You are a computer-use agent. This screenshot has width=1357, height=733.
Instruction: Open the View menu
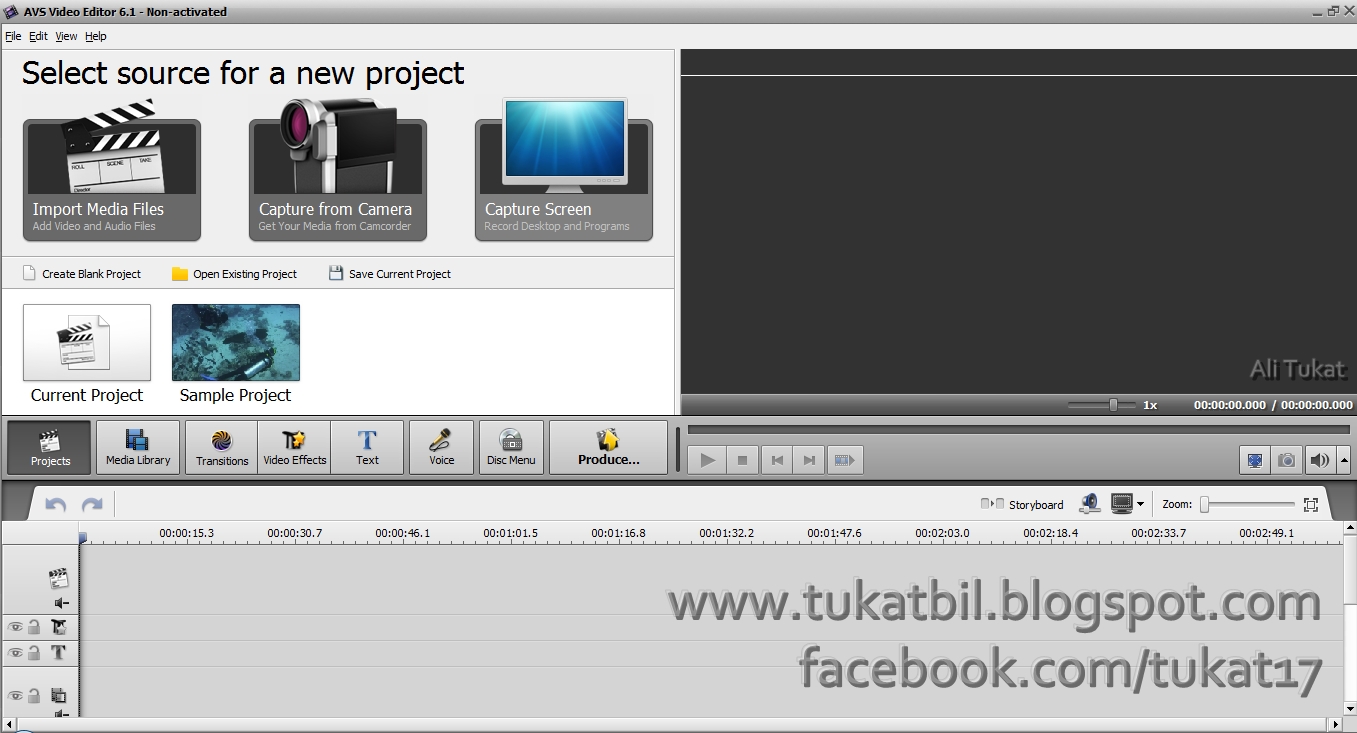[x=66, y=36]
